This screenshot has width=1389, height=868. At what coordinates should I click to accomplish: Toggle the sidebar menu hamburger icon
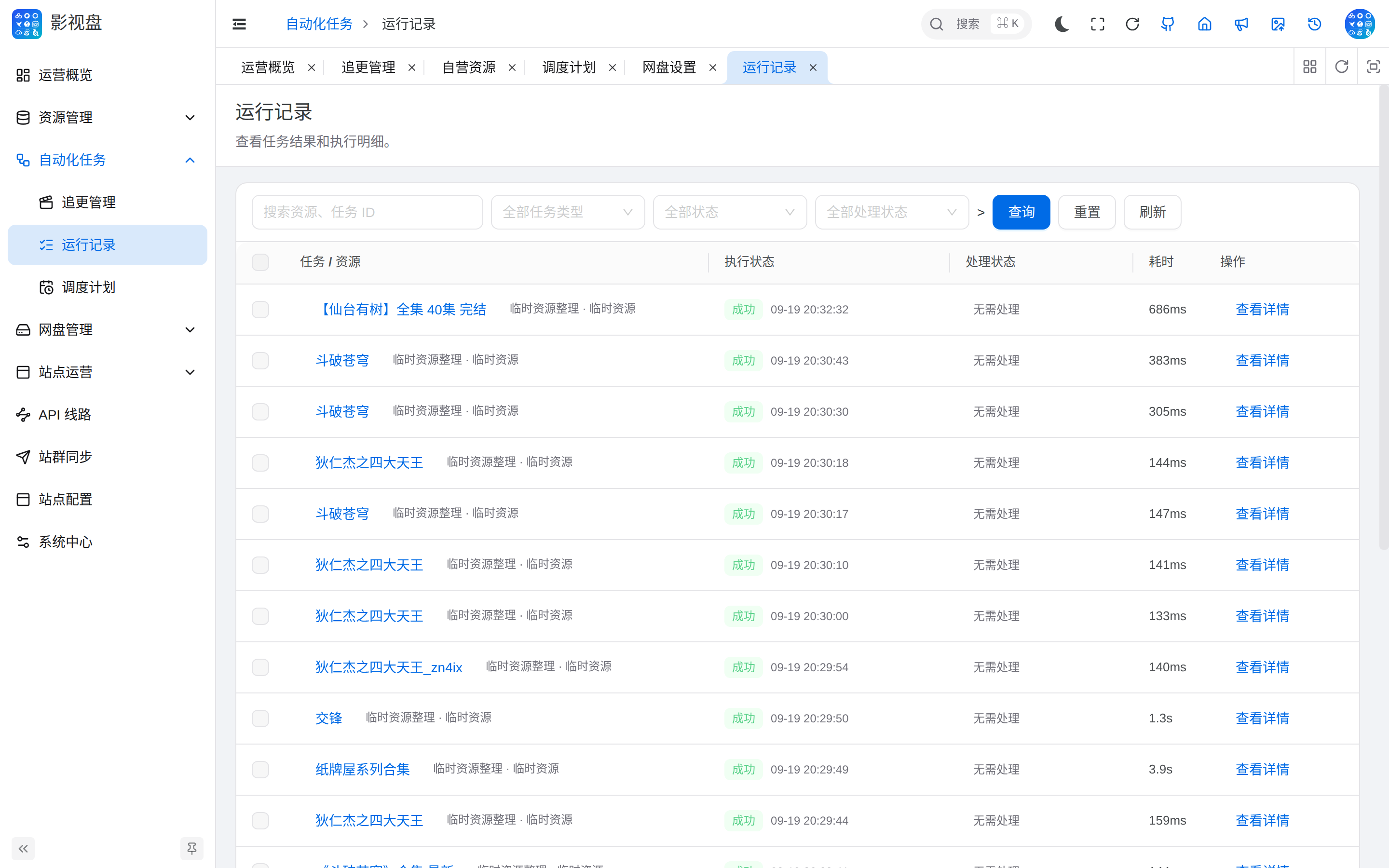[x=239, y=24]
